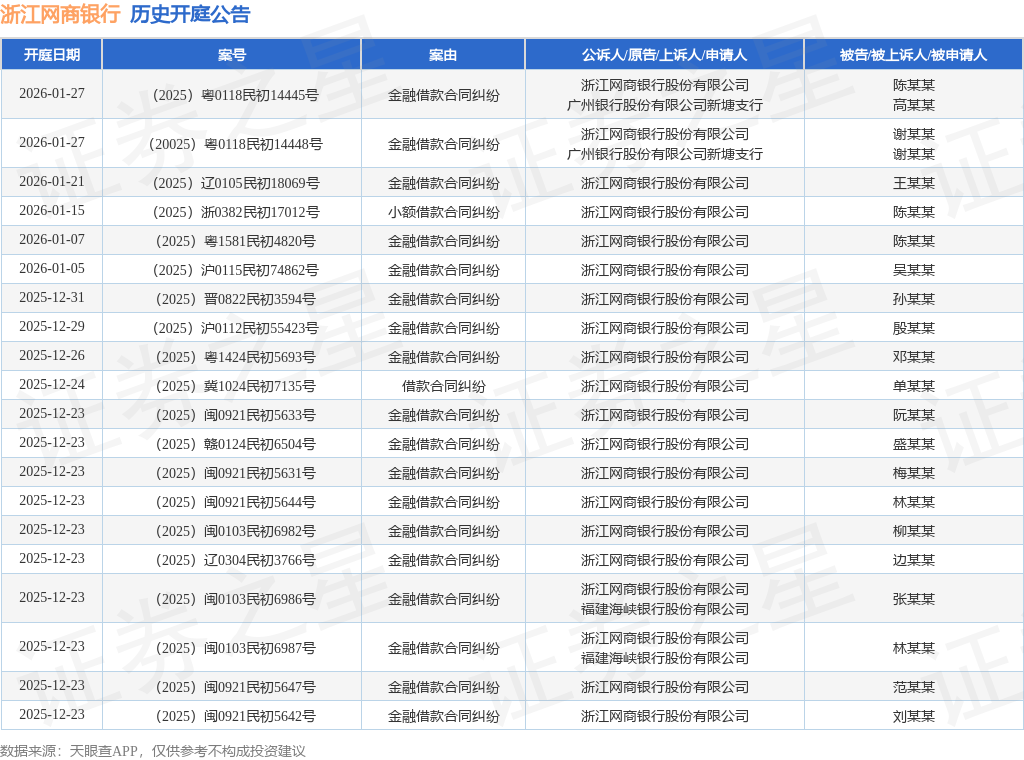Click defendant 殷某某
This screenshot has height=760, width=1024.
[x=914, y=328]
